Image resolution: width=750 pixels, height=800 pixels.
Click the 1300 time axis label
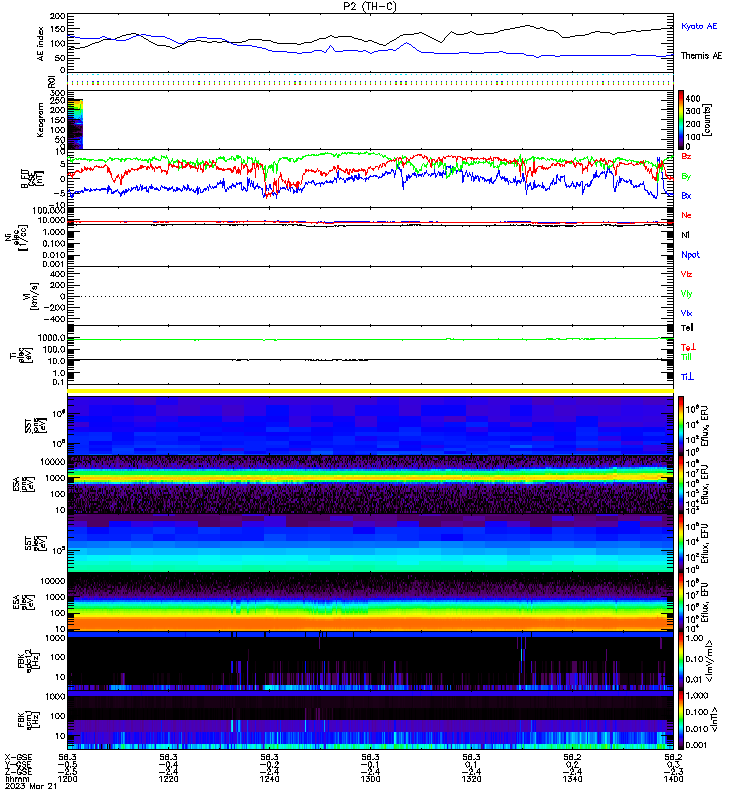click(x=370, y=779)
